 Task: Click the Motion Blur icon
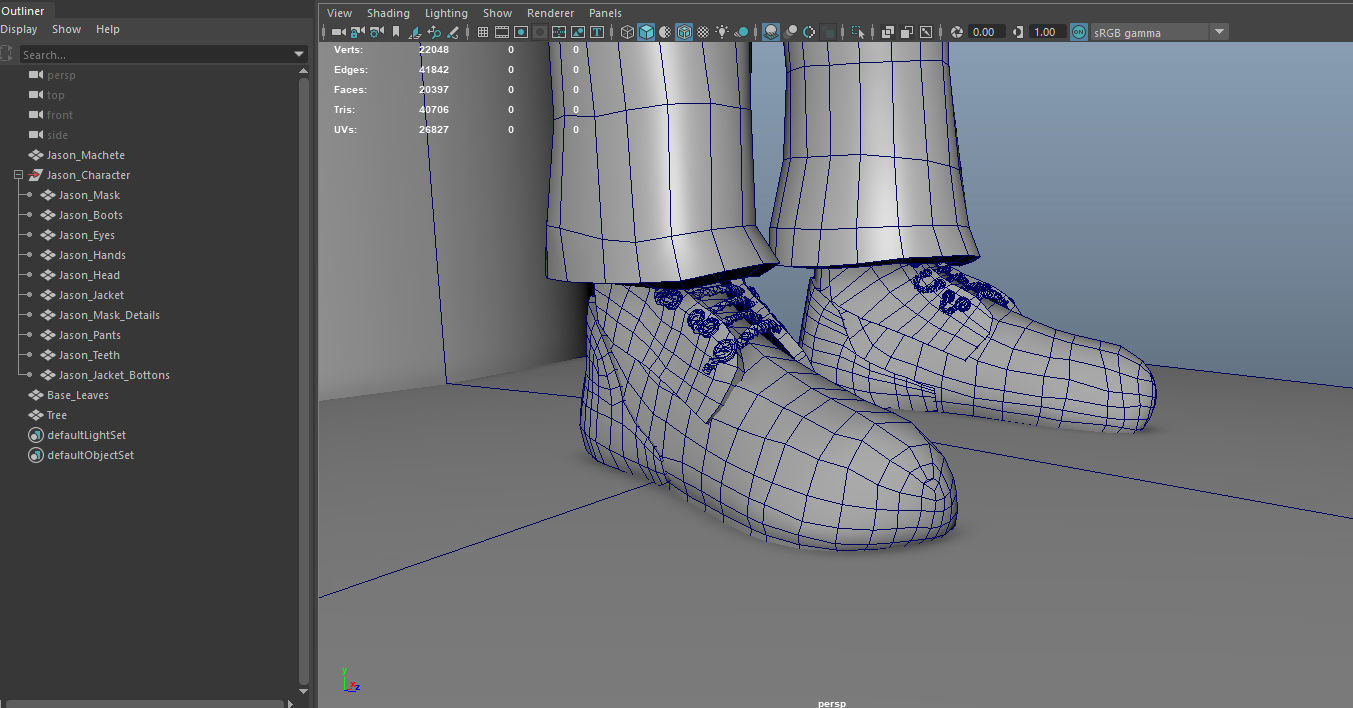pos(792,32)
